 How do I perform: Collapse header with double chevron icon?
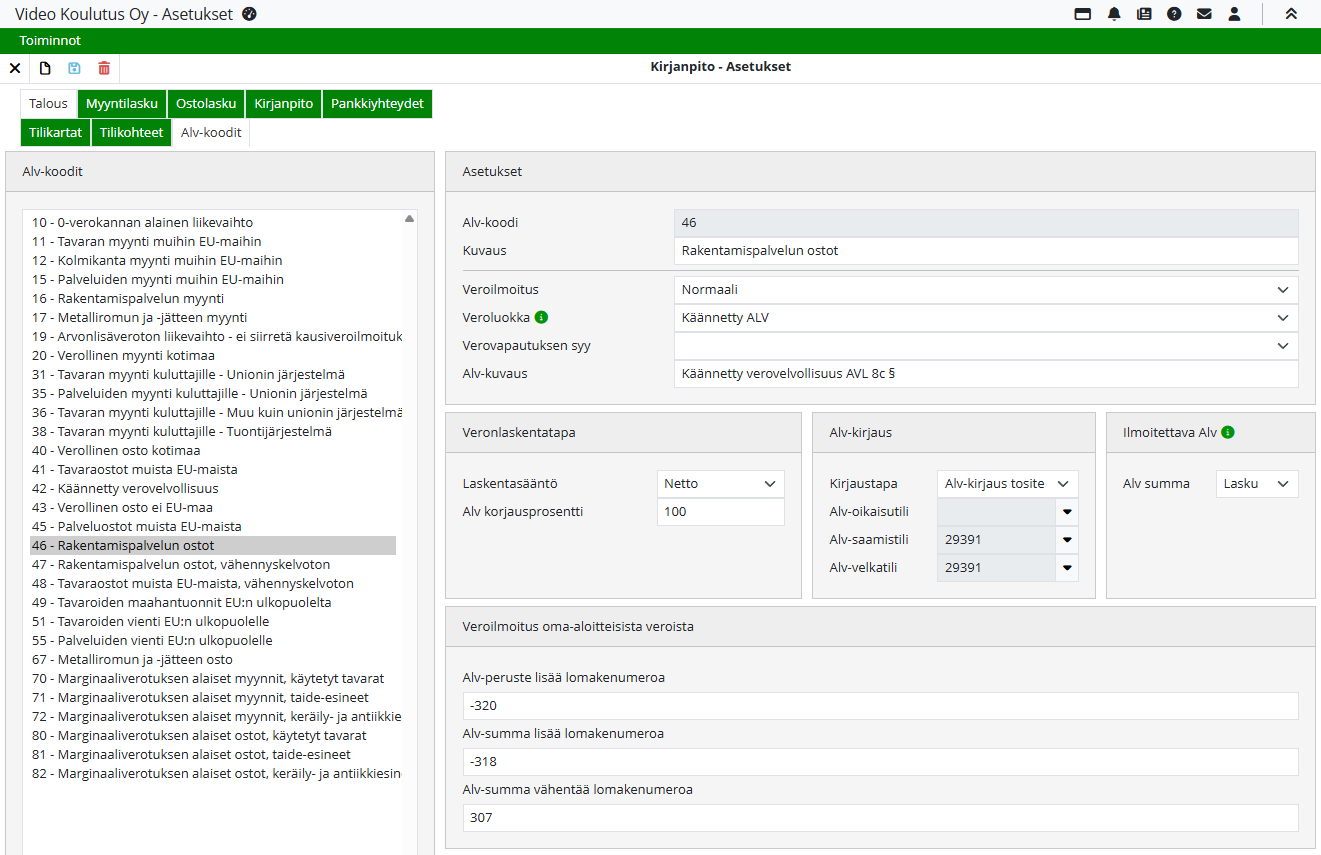point(1291,14)
